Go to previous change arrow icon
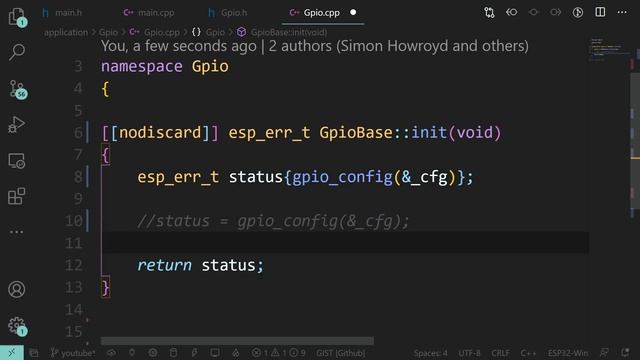This screenshot has height=360, width=640. click(511, 13)
